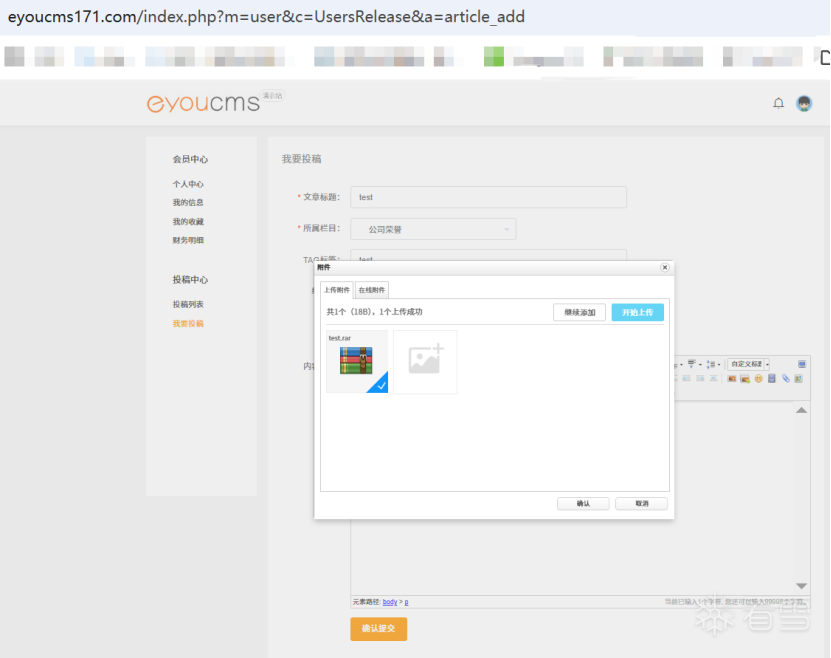Click upload status text 共1个 (18B)

pyautogui.click(x=374, y=312)
